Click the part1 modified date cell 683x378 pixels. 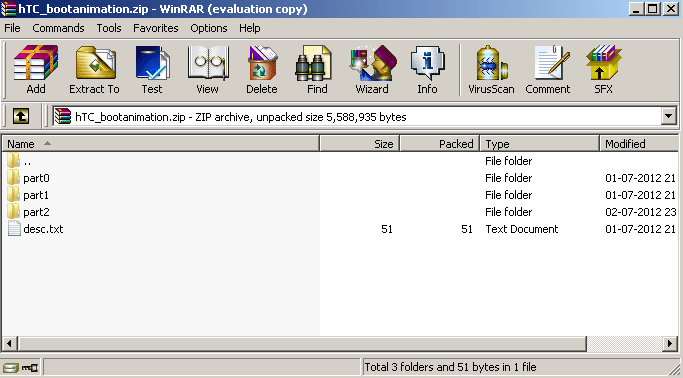(x=640, y=195)
